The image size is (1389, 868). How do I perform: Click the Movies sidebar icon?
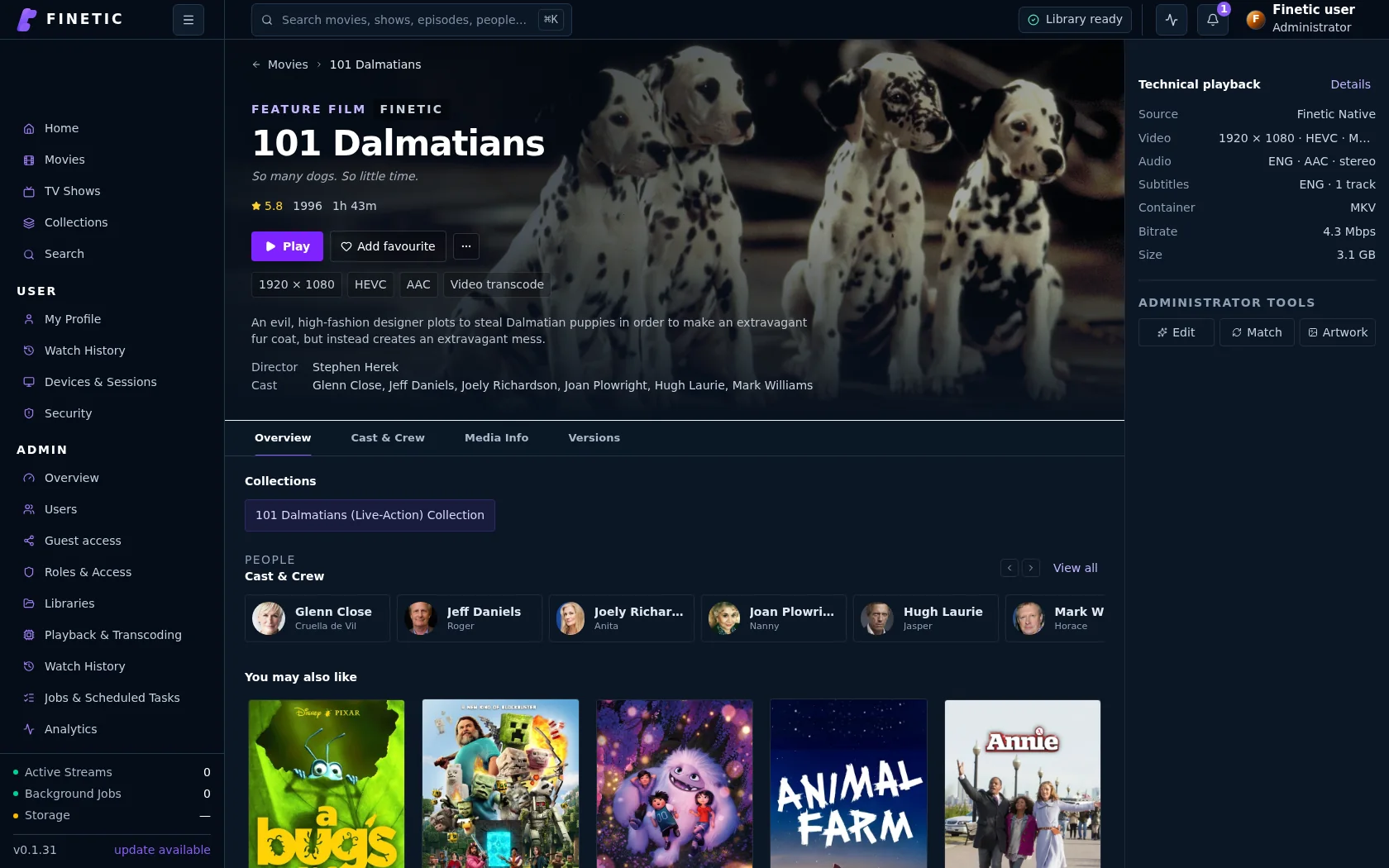29,160
